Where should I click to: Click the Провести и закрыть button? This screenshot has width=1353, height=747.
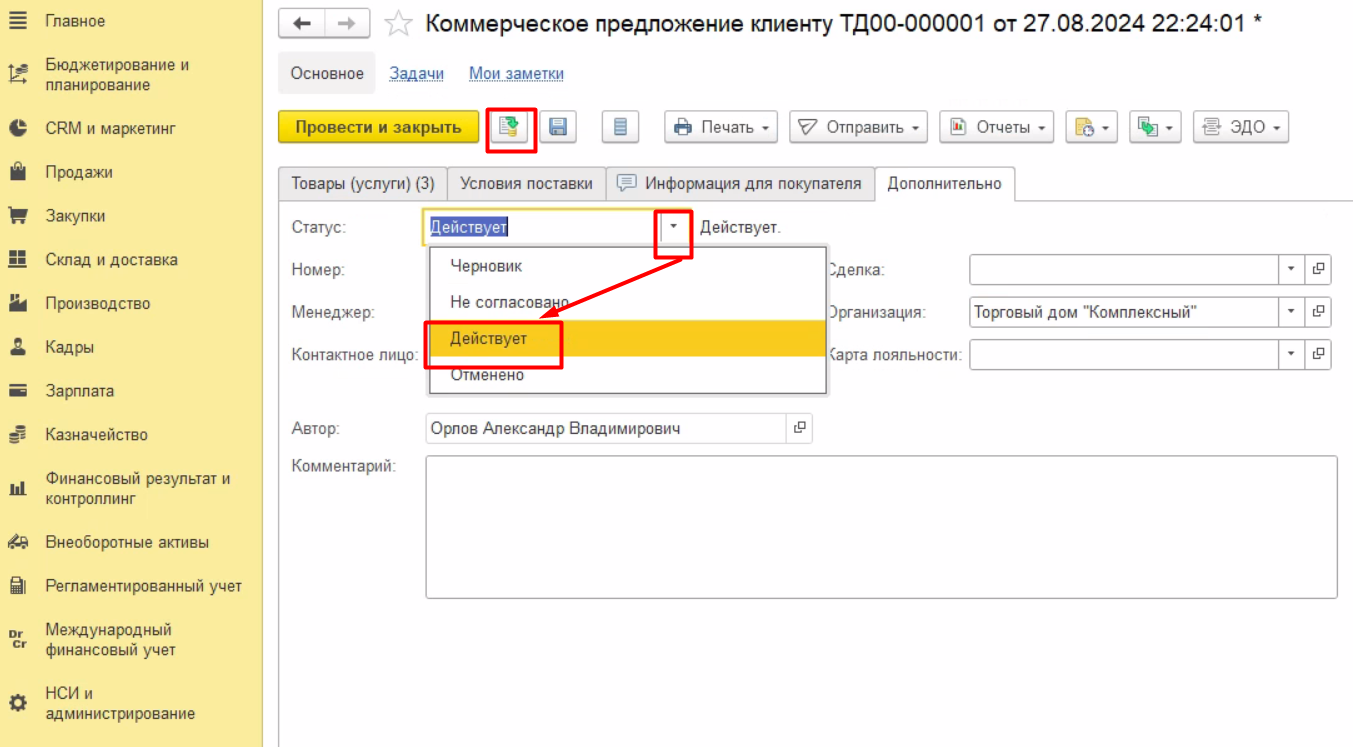[x=378, y=127]
